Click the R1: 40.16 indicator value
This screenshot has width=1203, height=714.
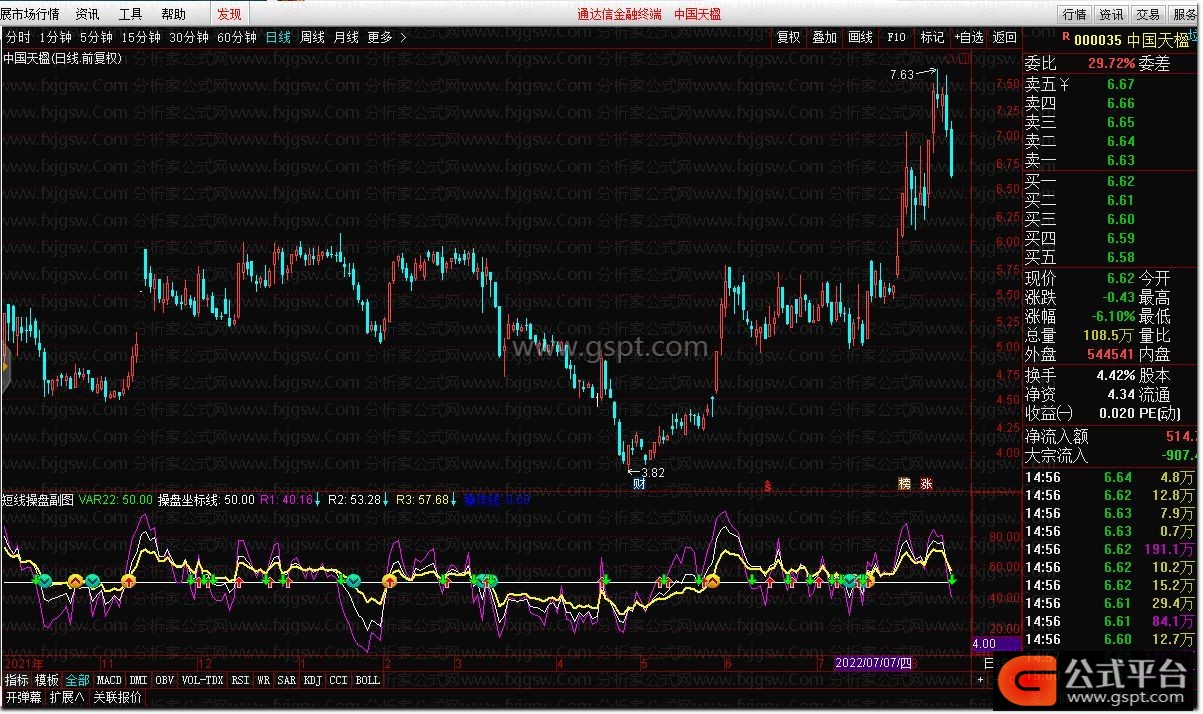pyautogui.click(x=287, y=499)
